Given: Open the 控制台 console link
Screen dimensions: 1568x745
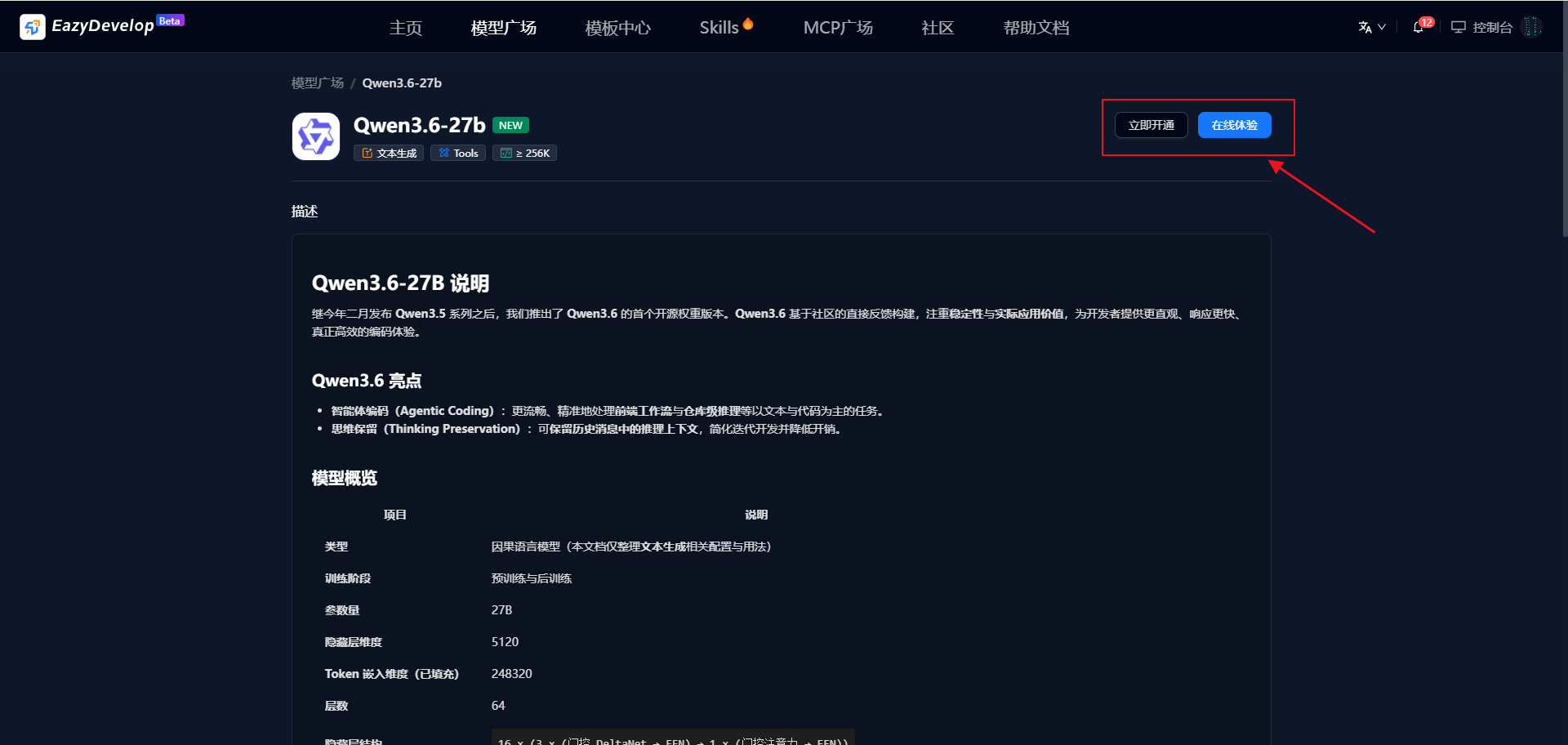Looking at the screenshot, I should [1482, 27].
